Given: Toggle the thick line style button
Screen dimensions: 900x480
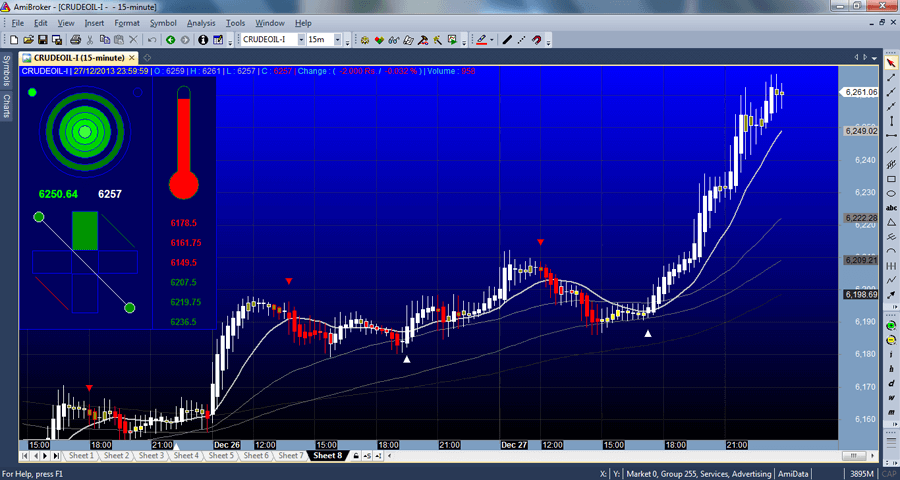Looking at the screenshot, I should point(507,40).
